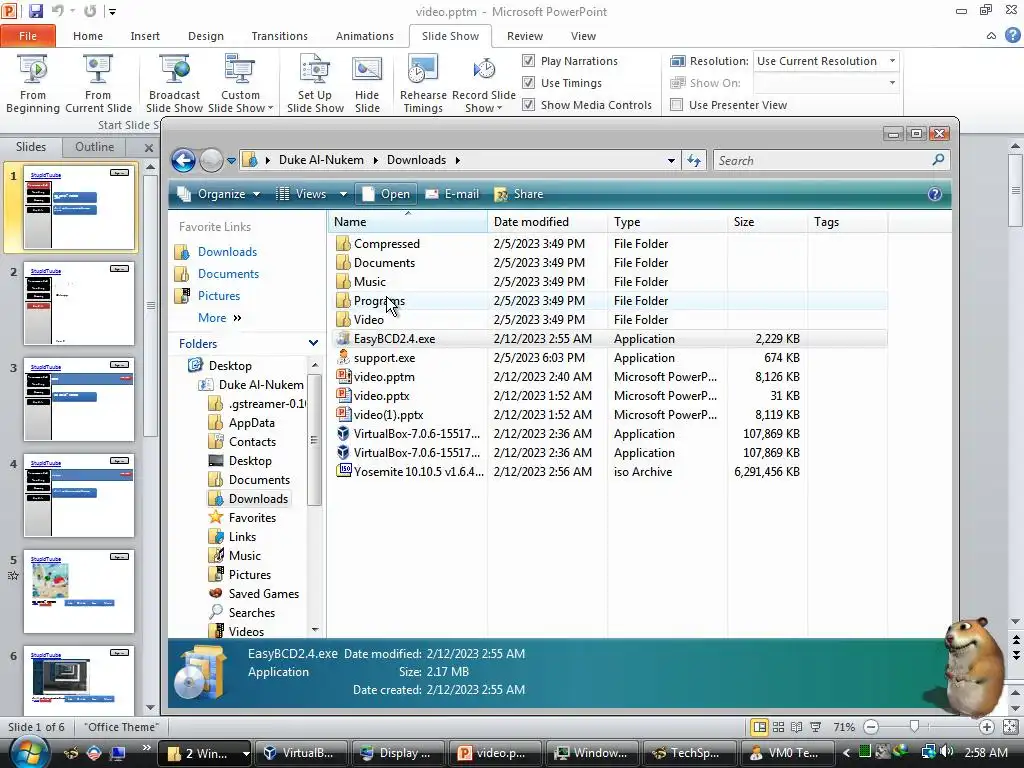Click the Explorer help icon

click(935, 194)
